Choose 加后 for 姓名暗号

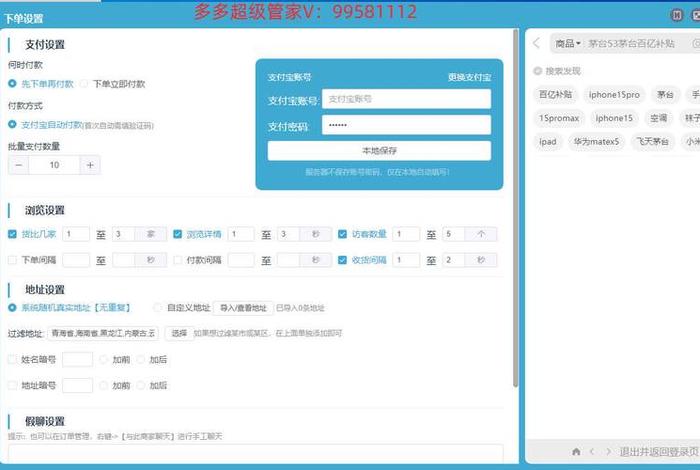pos(141,359)
